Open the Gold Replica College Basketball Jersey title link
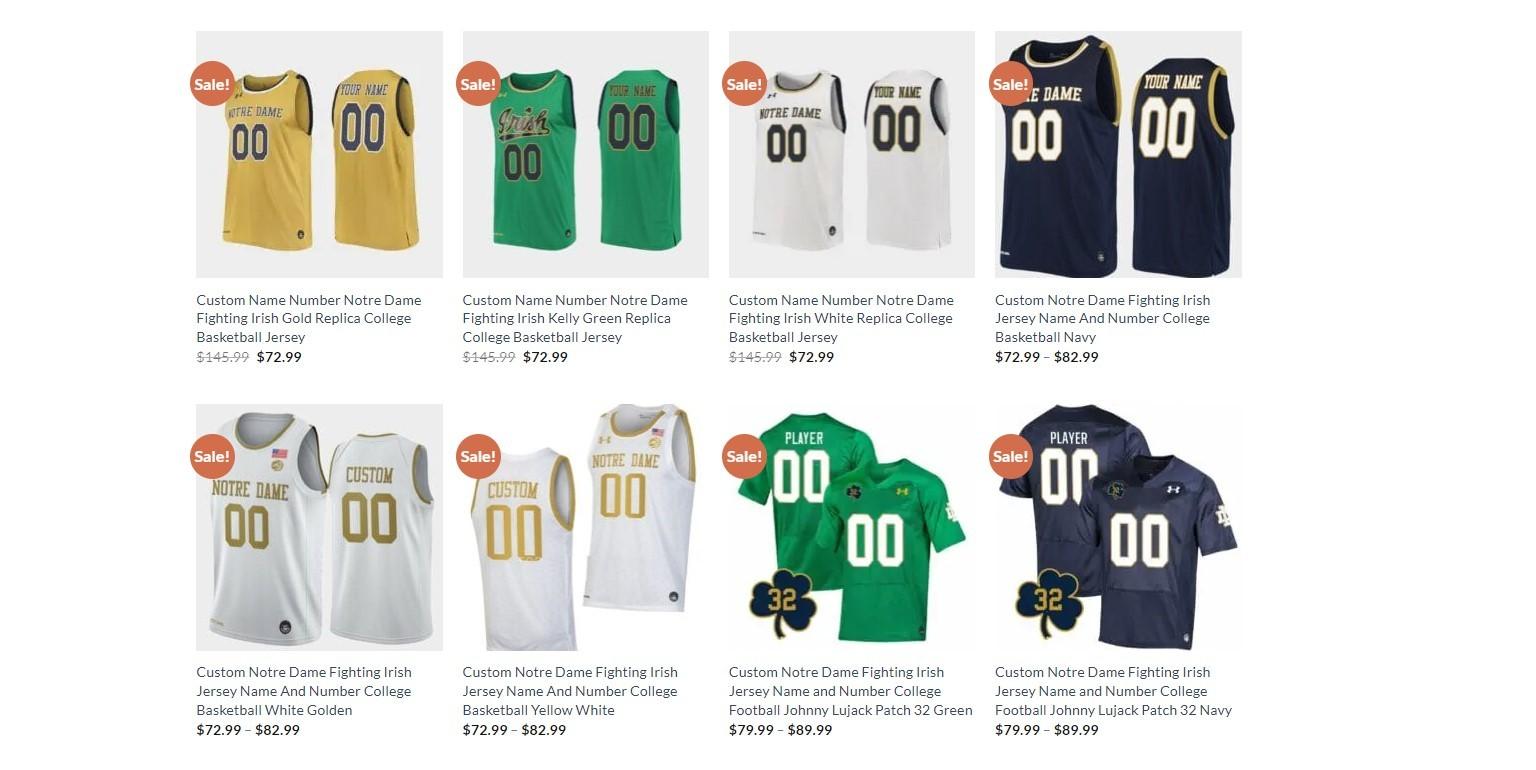This screenshot has height=770, width=1536. pyautogui.click(x=309, y=318)
